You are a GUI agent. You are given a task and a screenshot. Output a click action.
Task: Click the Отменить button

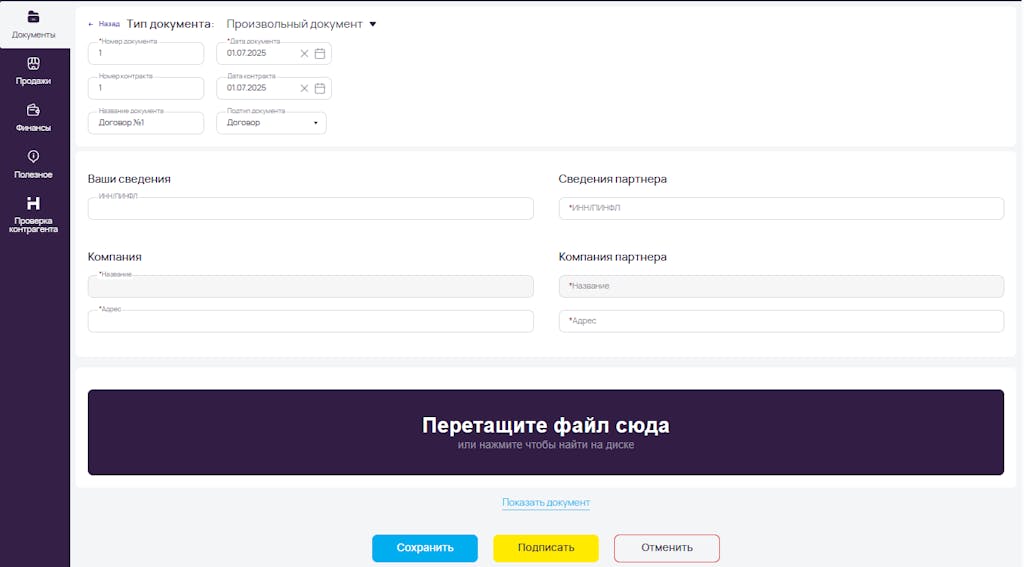pyautogui.click(x=667, y=548)
